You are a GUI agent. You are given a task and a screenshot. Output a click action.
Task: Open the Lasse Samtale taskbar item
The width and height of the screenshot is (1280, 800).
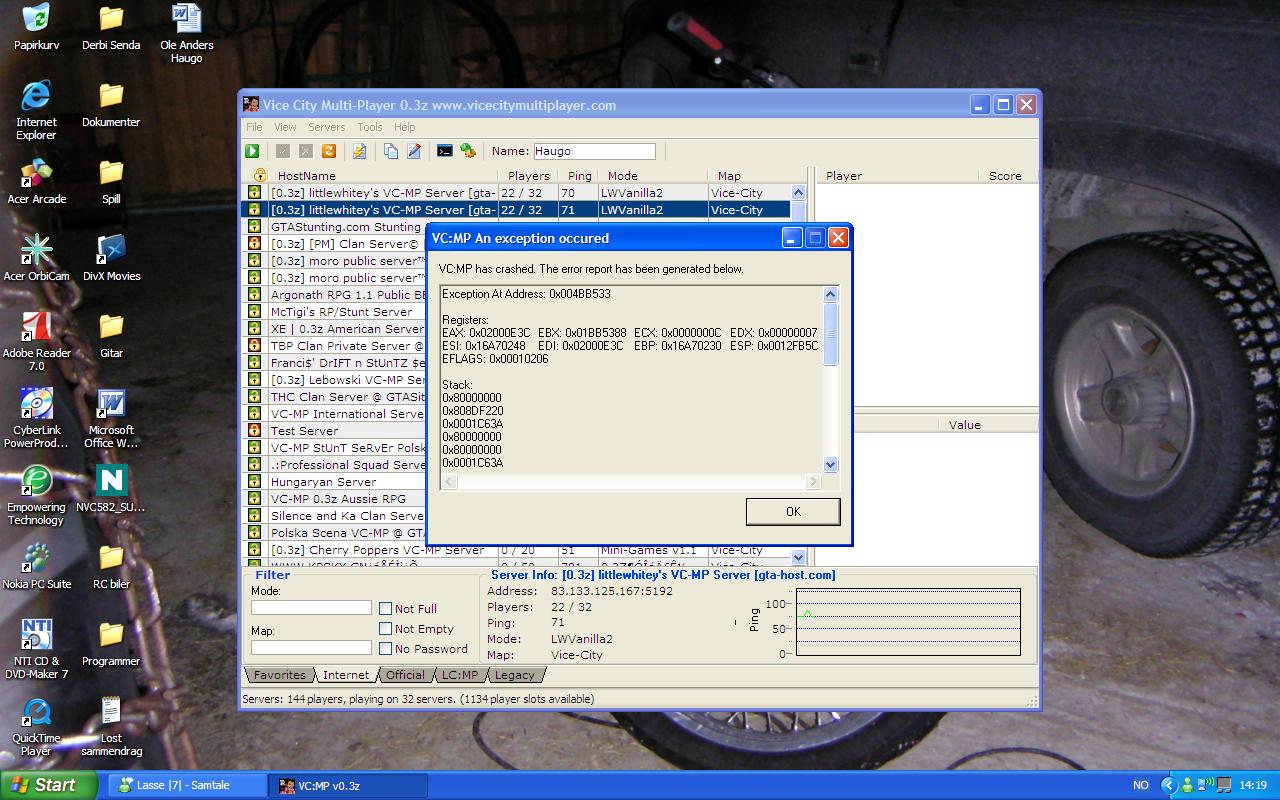click(x=186, y=785)
